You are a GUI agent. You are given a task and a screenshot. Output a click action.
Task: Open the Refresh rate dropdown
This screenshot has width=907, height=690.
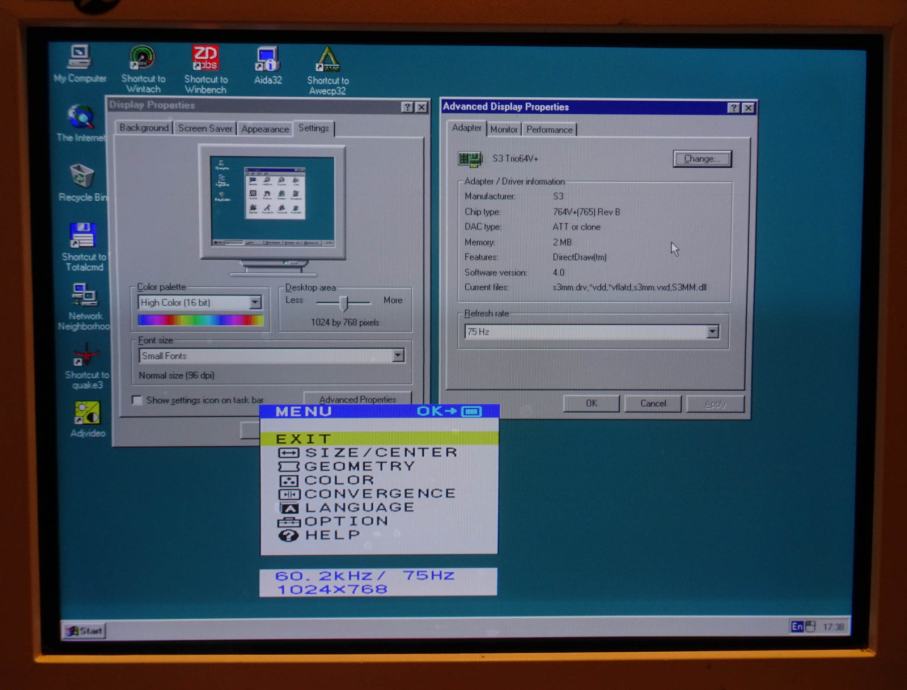713,331
